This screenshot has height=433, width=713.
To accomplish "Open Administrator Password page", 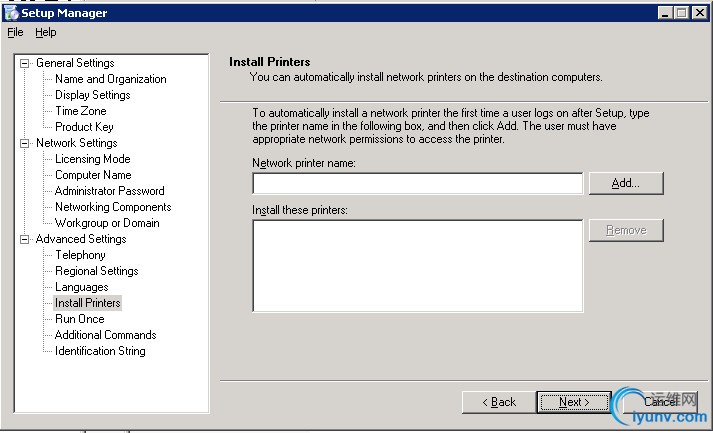I will 109,191.
